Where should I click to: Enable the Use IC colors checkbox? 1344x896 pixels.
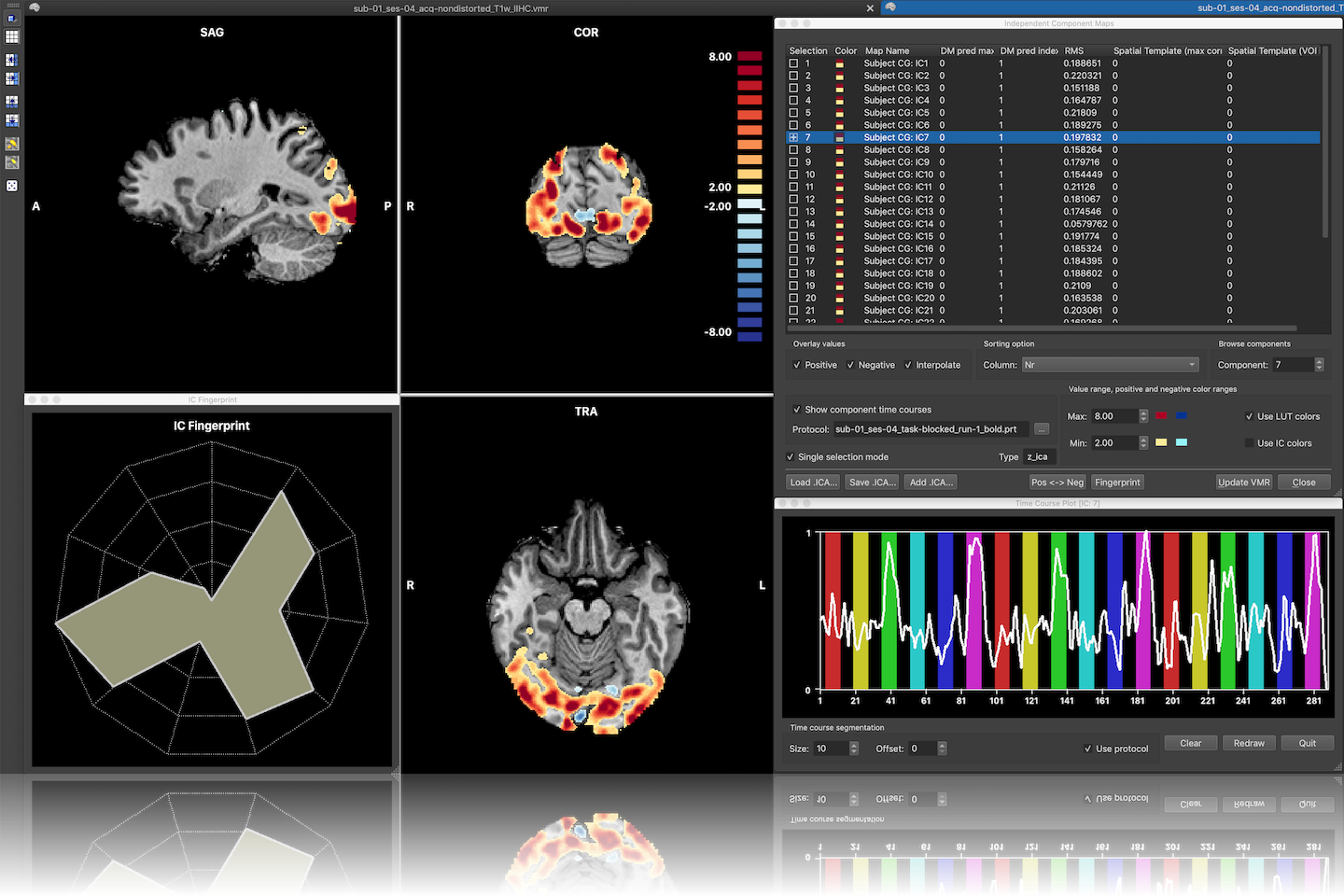click(x=1250, y=443)
